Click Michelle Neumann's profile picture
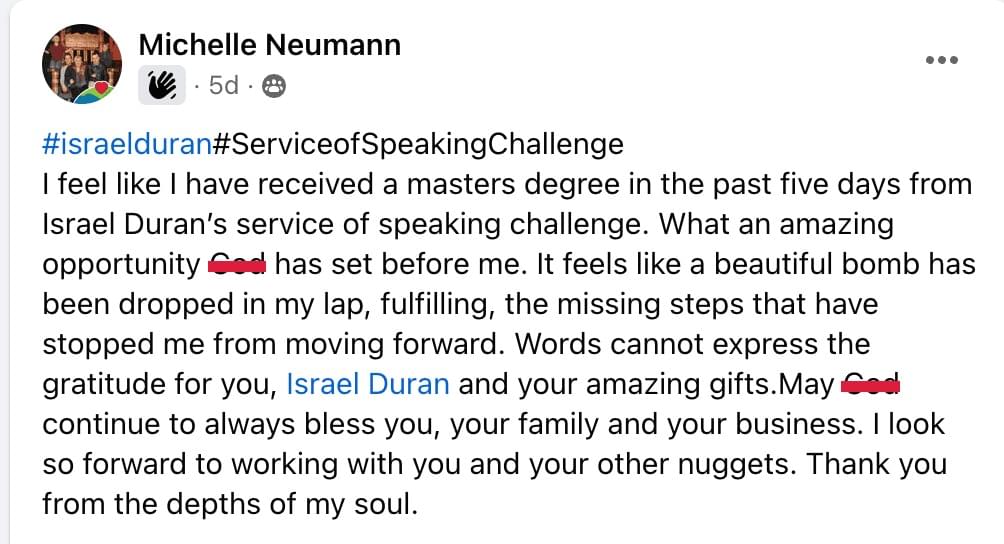1004x544 pixels. [82, 64]
